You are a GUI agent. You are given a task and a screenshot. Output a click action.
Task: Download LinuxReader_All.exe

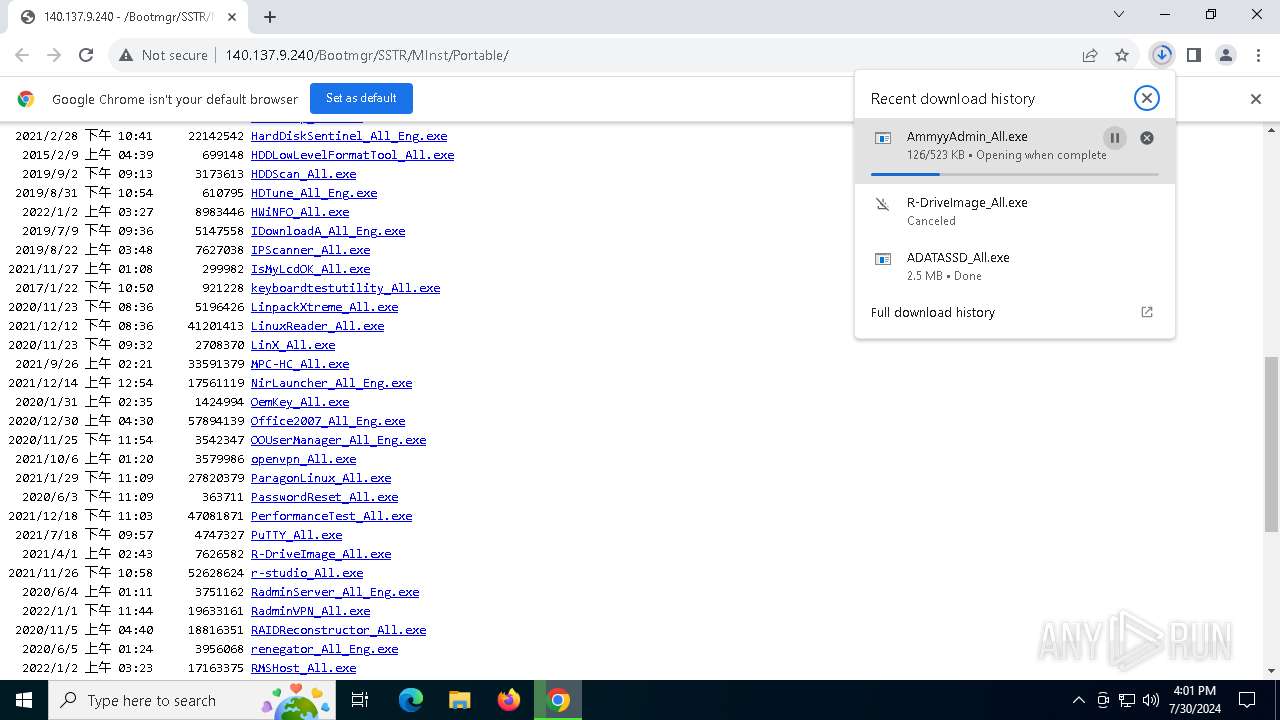point(317,326)
